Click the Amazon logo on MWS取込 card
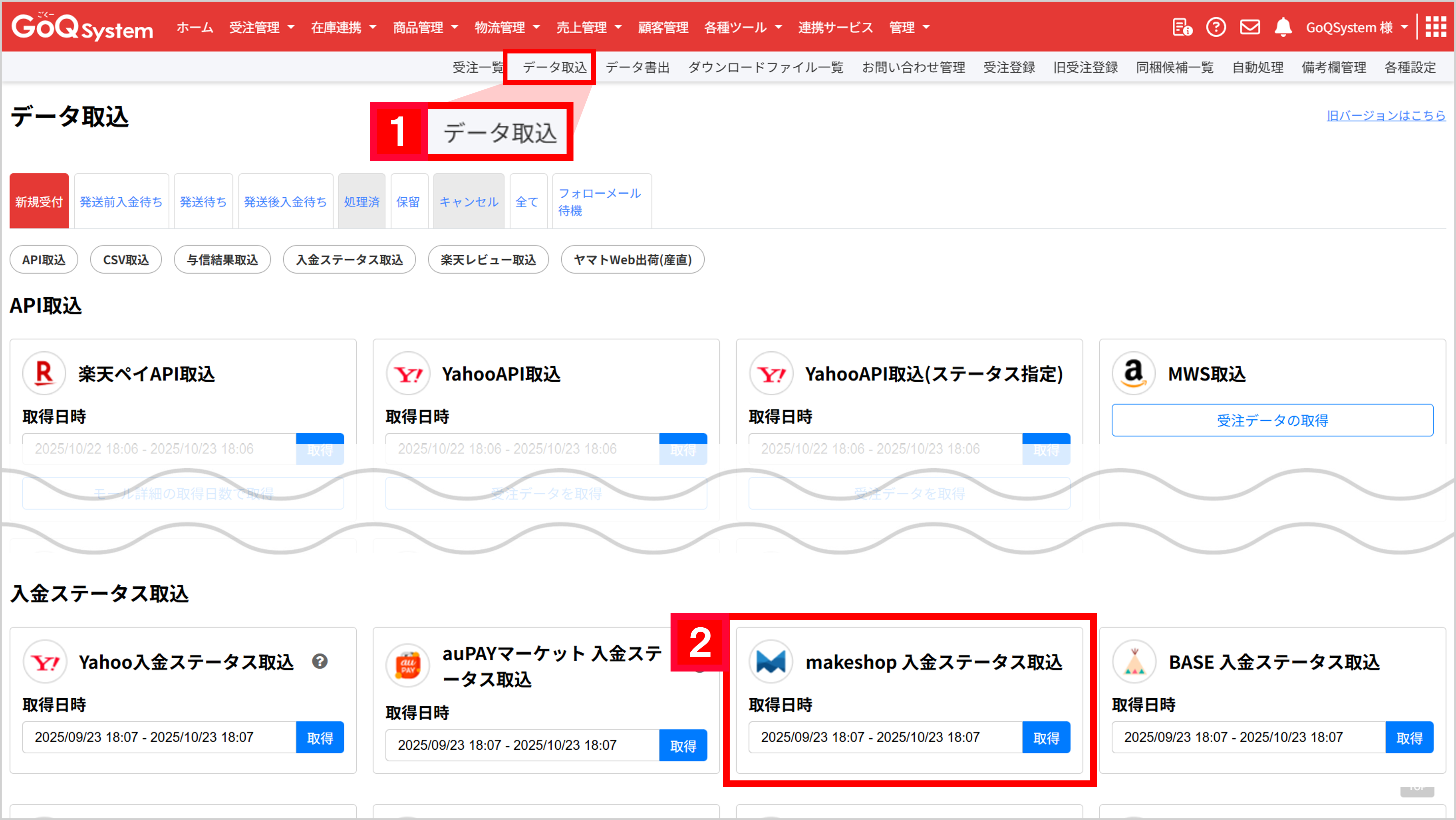 coord(1133,373)
